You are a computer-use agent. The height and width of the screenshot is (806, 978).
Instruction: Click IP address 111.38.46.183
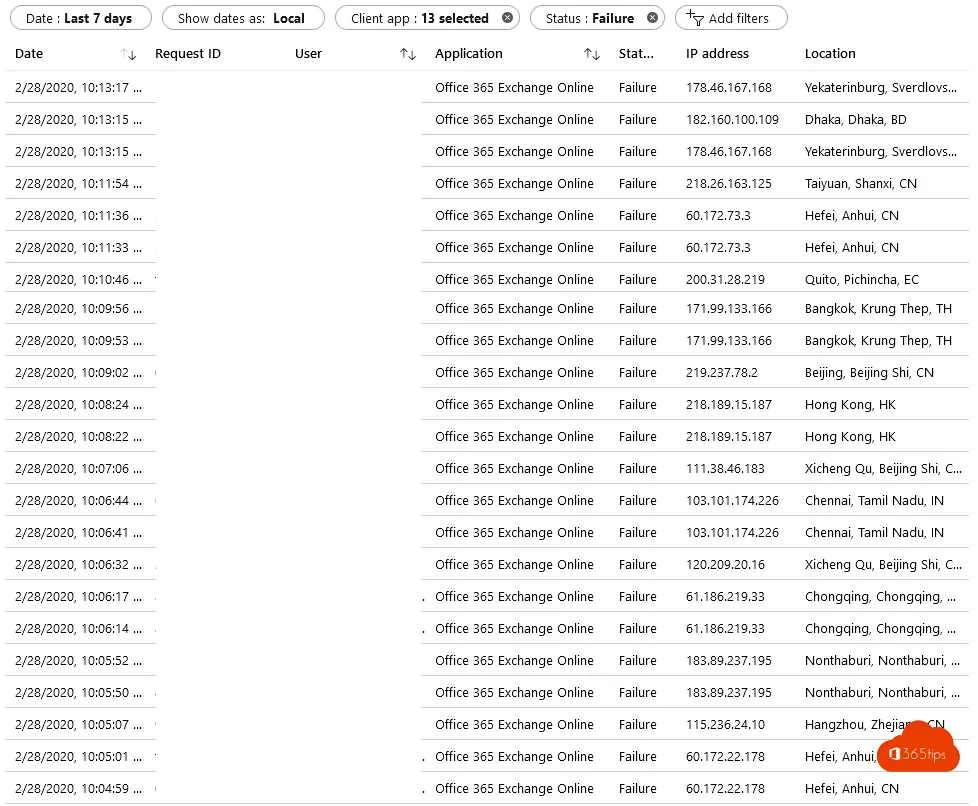point(725,469)
